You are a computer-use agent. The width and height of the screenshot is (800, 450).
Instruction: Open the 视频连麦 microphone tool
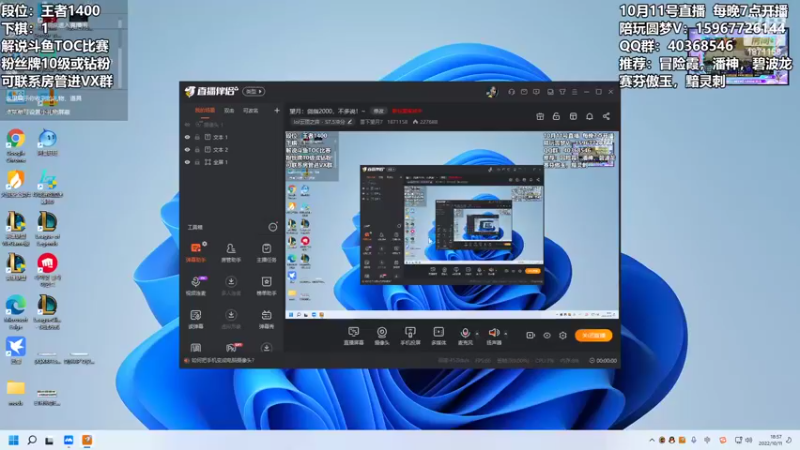tap(195, 286)
